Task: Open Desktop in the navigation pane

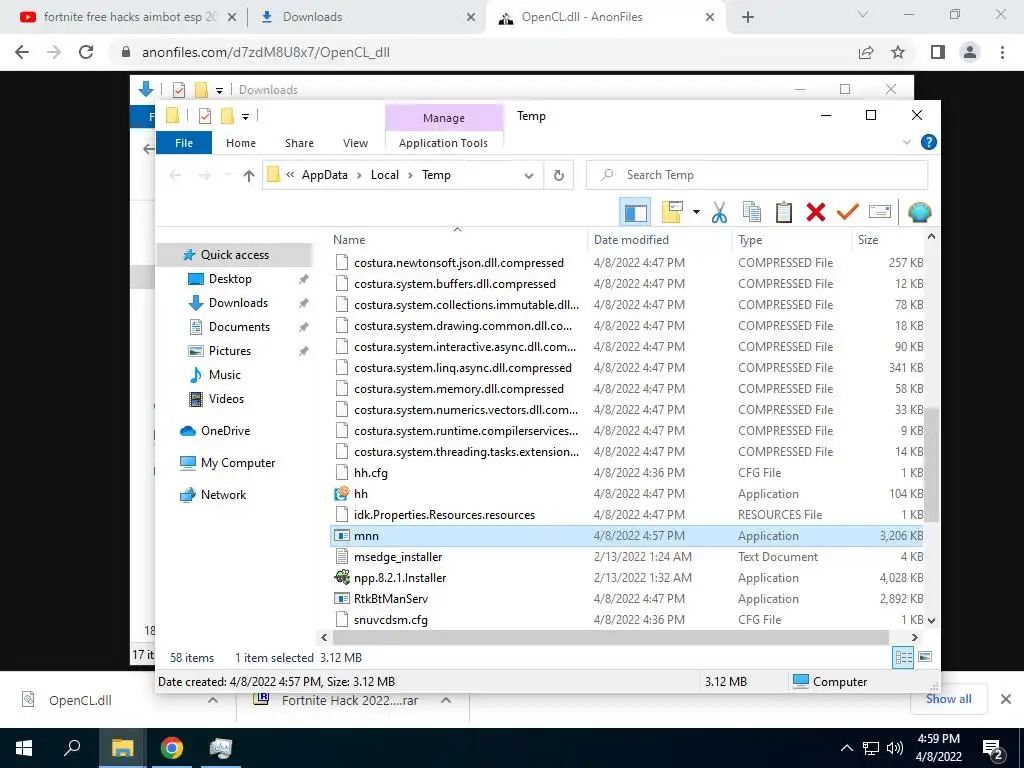Action: 230,279
